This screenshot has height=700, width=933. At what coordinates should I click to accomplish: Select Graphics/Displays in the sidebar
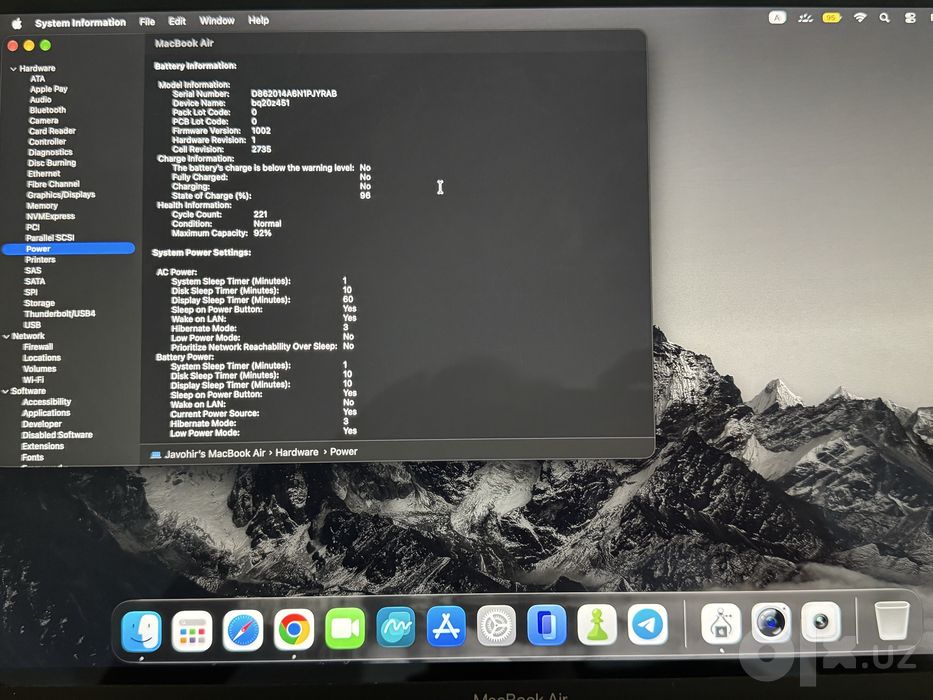[x=61, y=195]
